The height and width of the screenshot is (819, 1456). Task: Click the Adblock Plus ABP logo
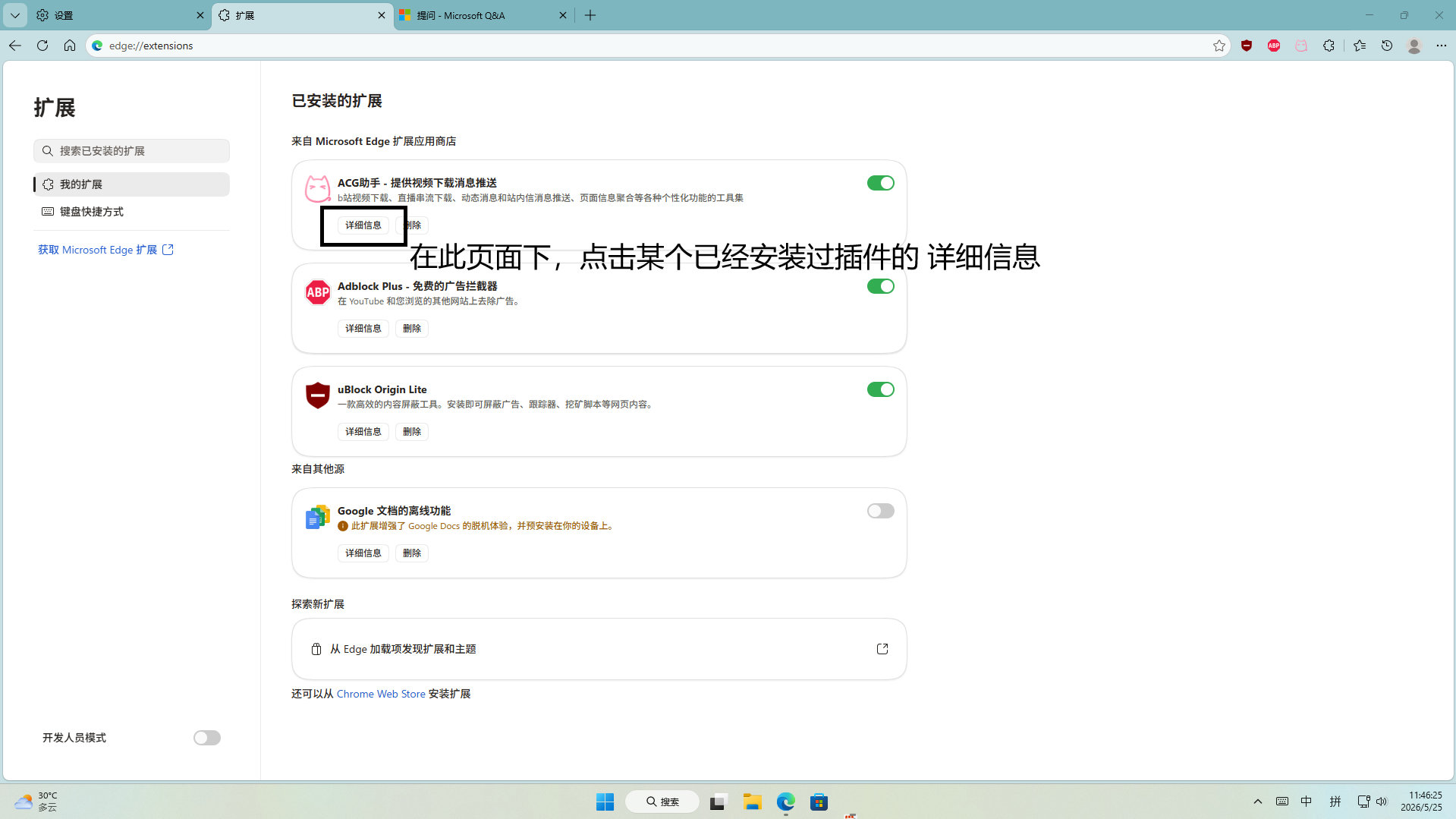pos(317,291)
